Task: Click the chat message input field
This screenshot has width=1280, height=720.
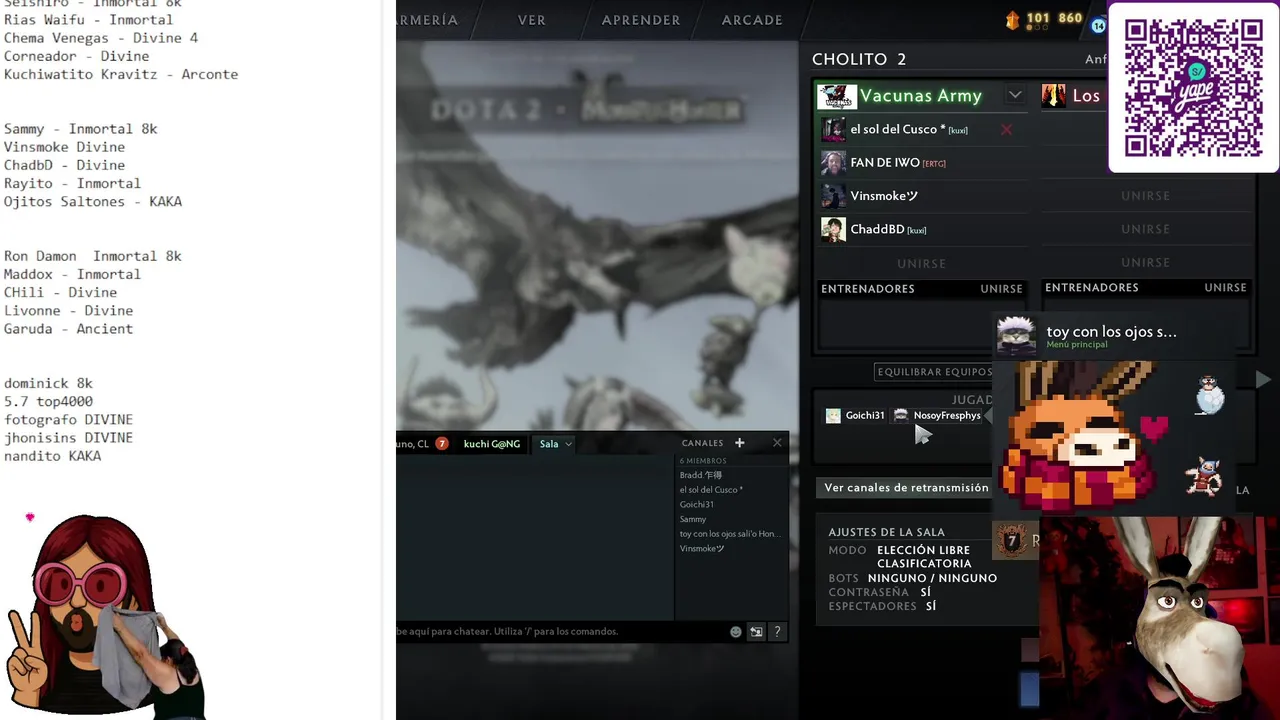Action: click(560, 631)
